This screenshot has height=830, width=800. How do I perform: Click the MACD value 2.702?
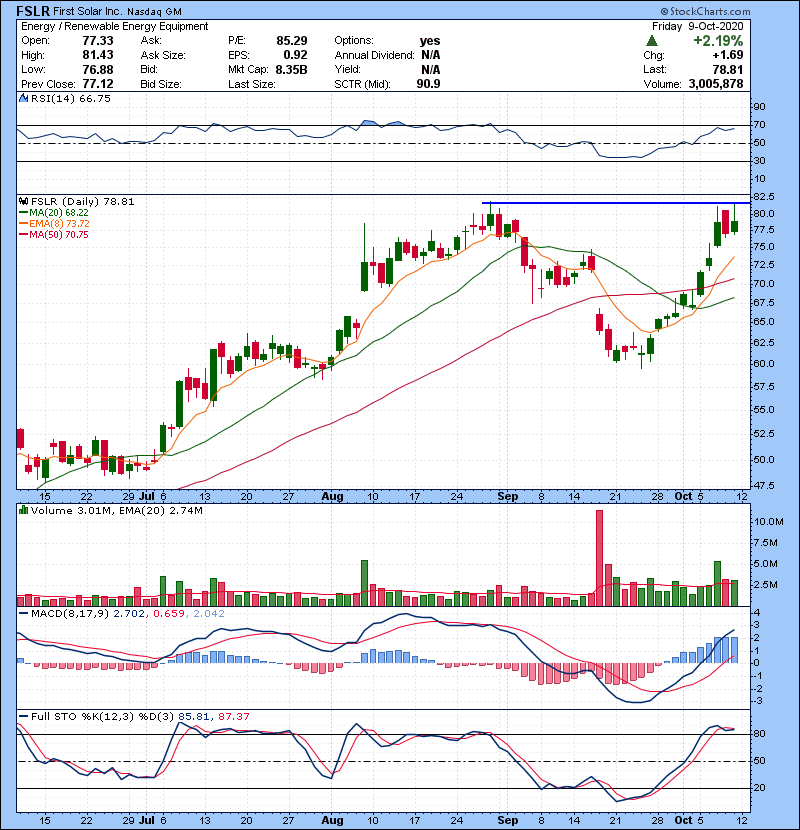129,613
